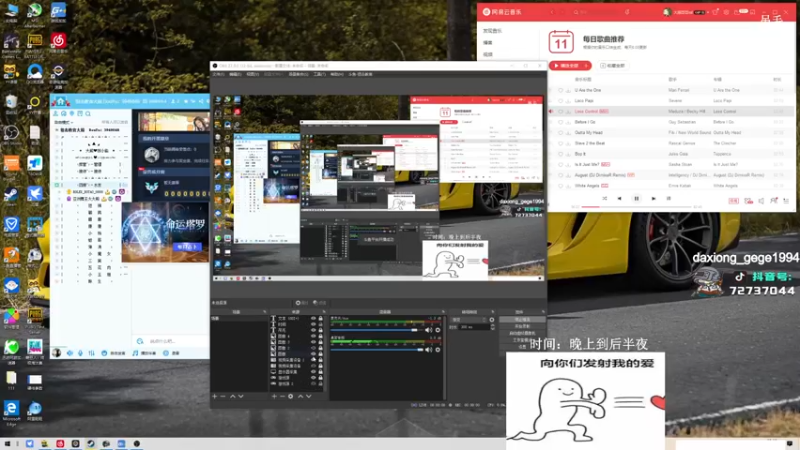
Task: Open 淡出 scene transition dropdown in OBS
Action: pos(468,320)
